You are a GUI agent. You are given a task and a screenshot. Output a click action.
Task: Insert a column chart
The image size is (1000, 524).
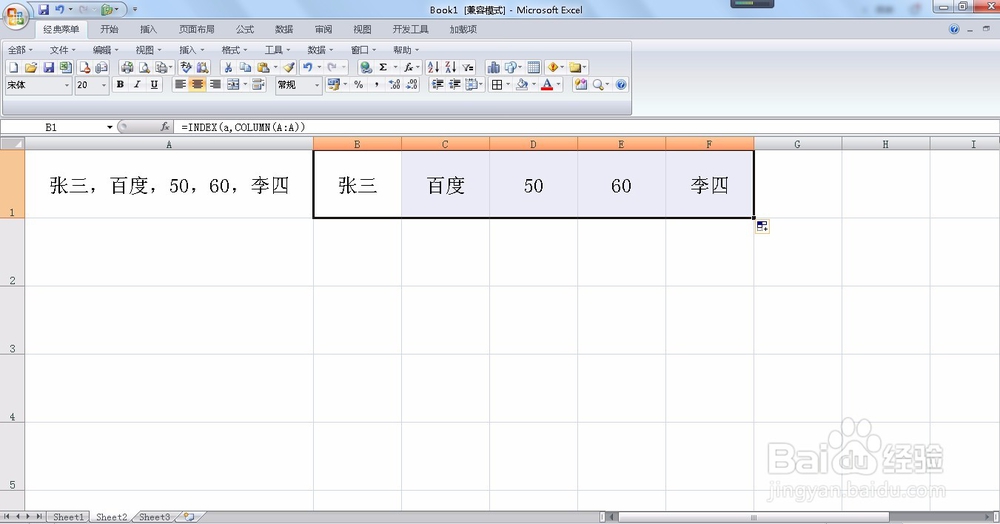pyautogui.click(x=494, y=68)
